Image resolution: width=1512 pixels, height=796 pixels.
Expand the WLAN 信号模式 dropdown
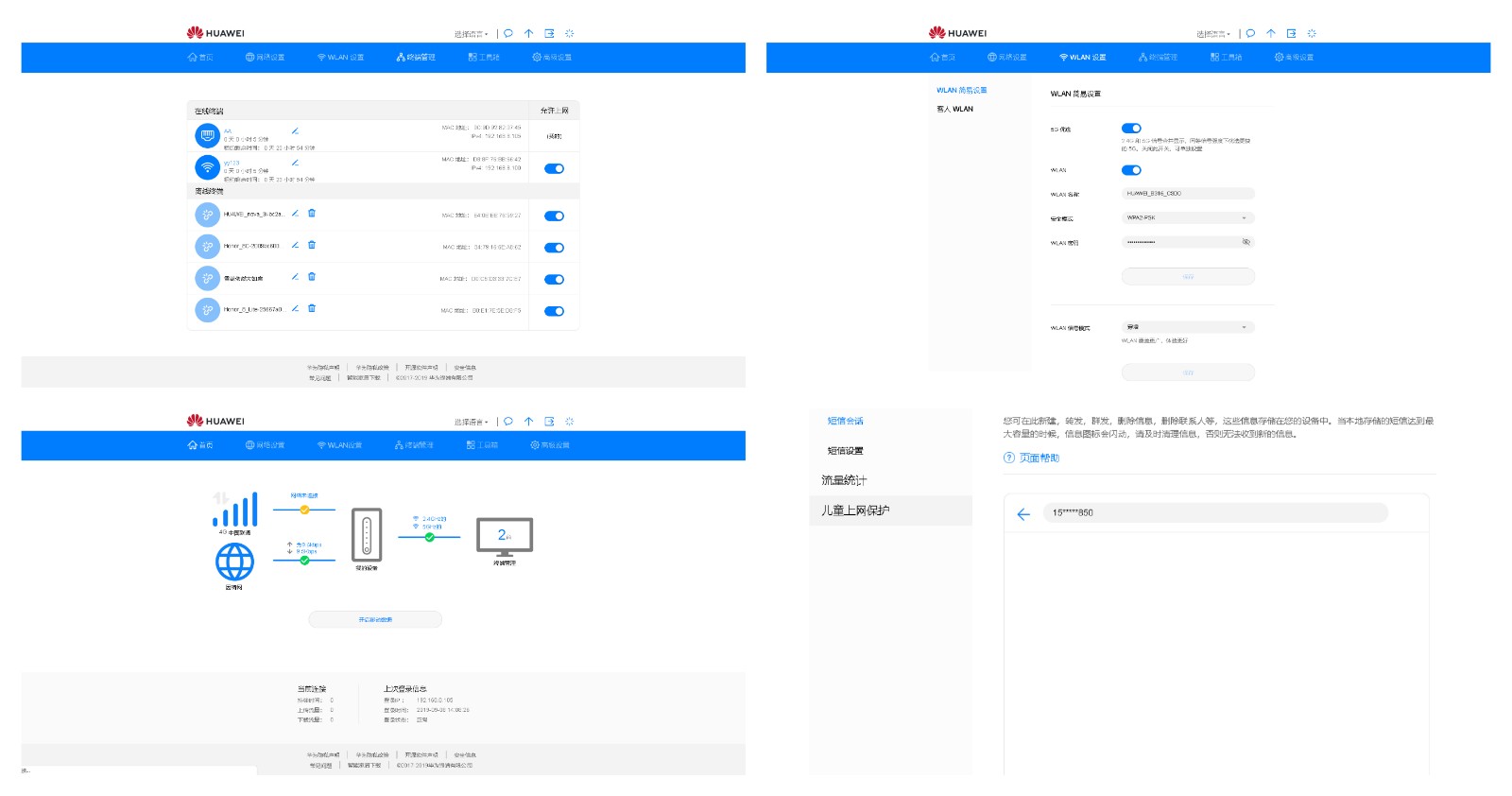(1187, 327)
